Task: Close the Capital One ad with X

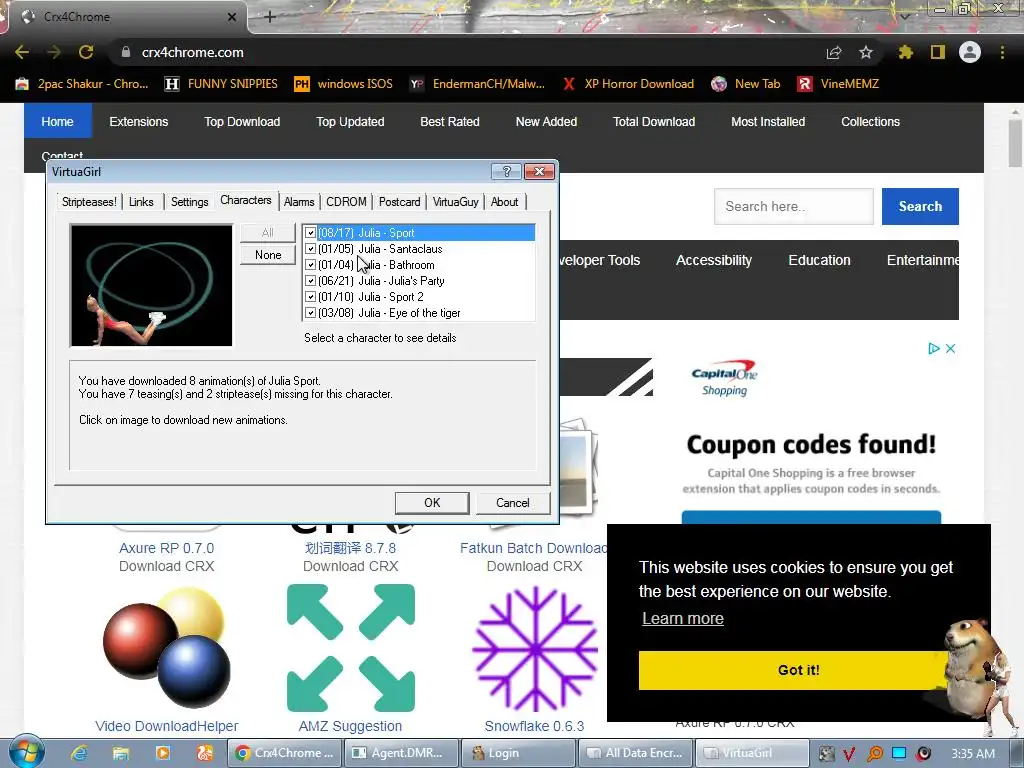Action: coord(951,349)
